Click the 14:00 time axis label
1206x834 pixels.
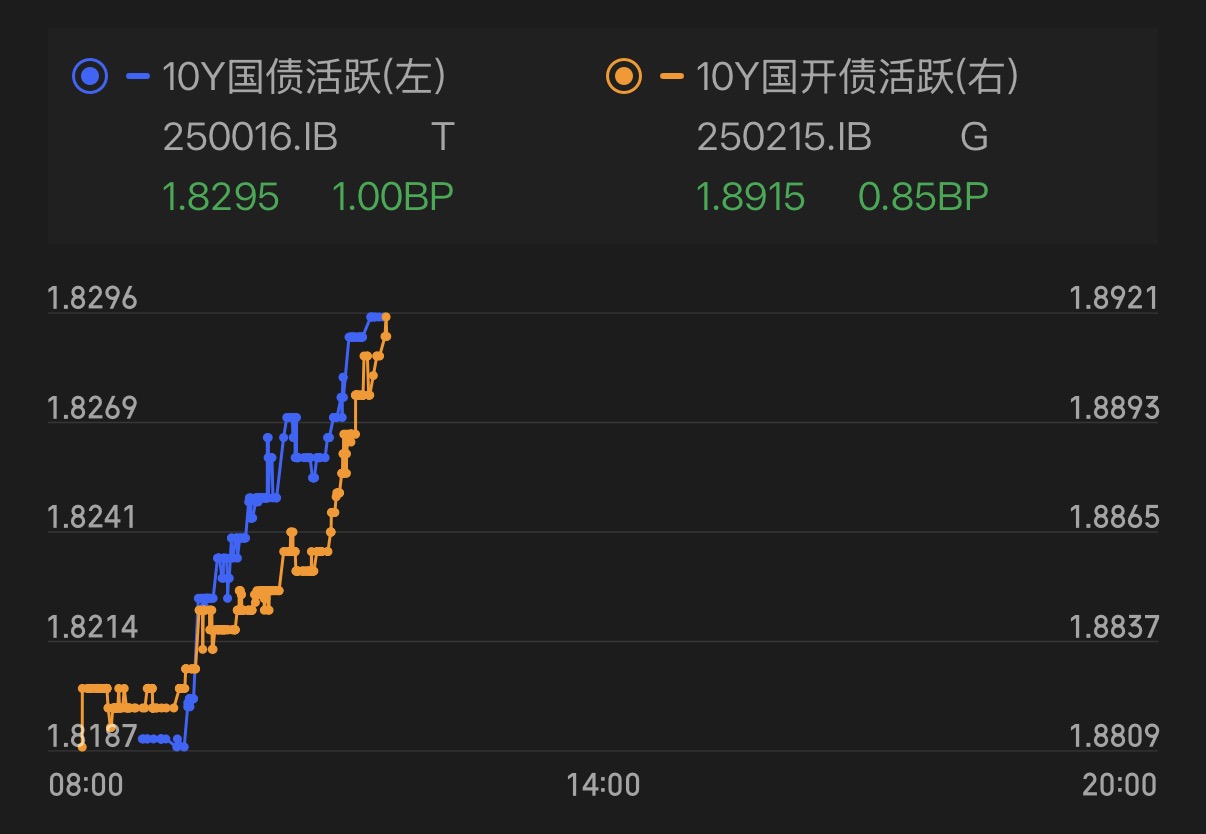tap(603, 784)
